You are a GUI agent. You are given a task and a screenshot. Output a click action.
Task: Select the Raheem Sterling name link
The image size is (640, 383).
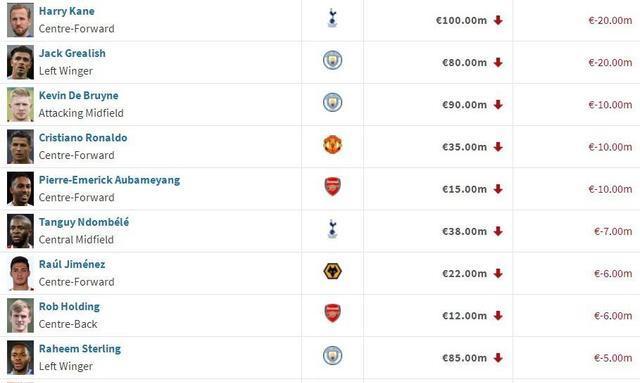[x=80, y=349]
